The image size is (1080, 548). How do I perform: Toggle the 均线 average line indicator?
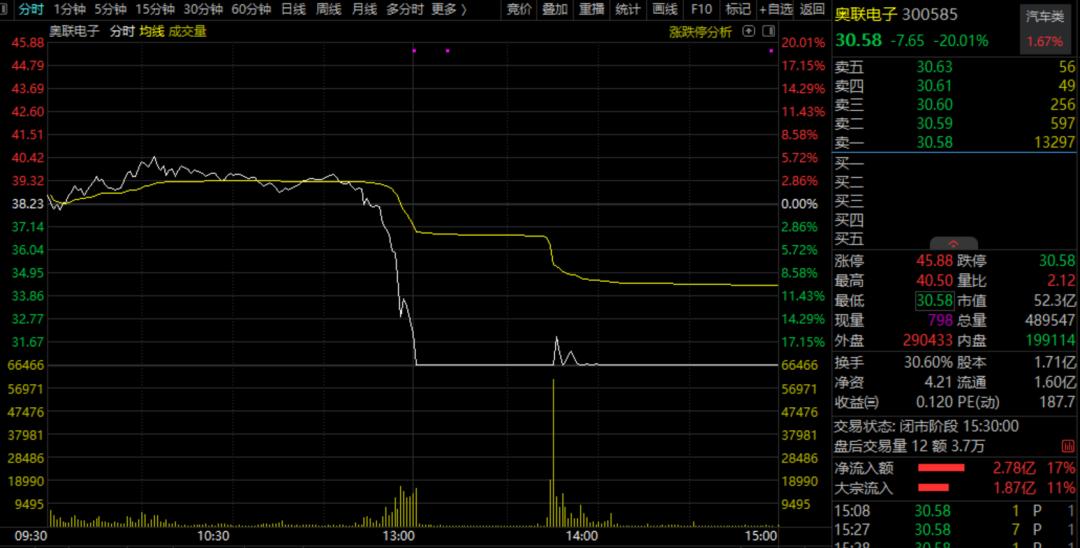click(x=151, y=31)
